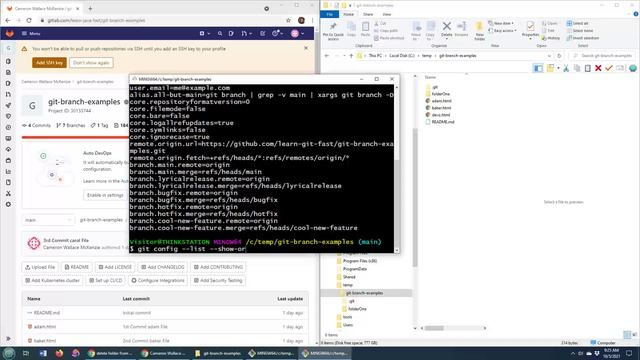Click Invert selection in the Explorer ribbon
This screenshot has width=640, height=360.
(582, 38)
